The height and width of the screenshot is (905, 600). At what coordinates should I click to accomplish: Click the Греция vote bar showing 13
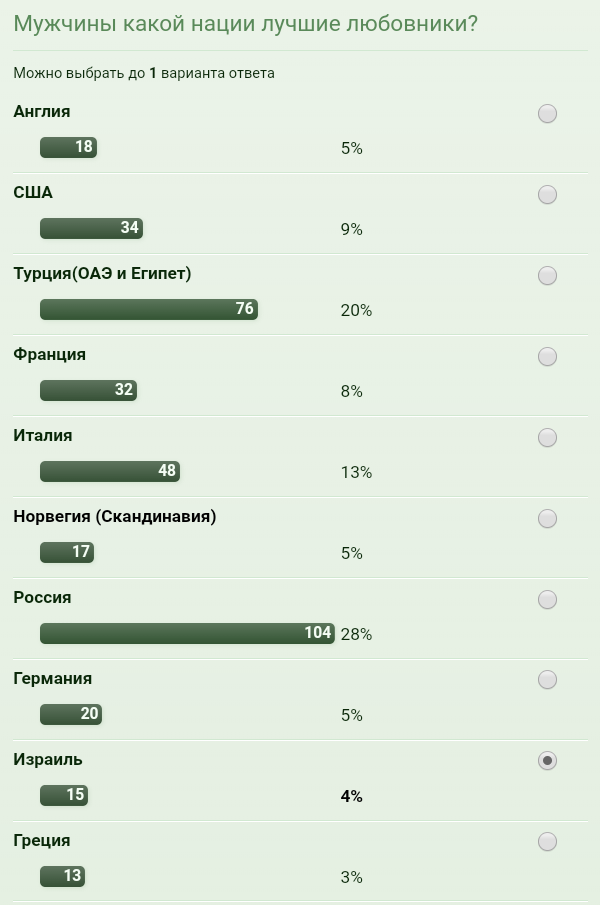pos(62,876)
